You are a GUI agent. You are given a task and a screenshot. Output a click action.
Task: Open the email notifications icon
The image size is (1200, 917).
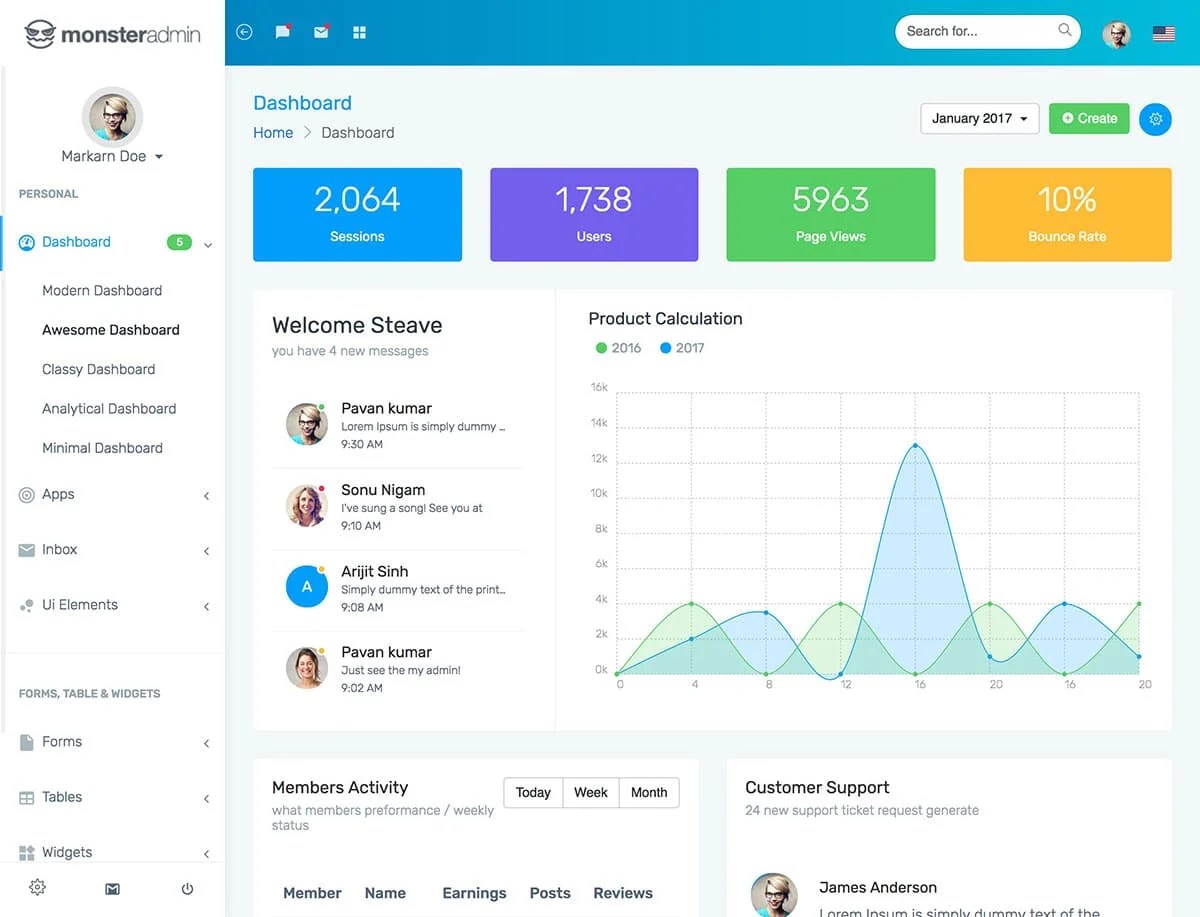point(320,31)
